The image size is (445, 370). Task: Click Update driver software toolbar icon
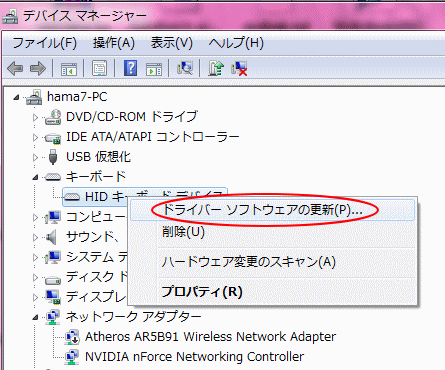[x=216, y=68]
